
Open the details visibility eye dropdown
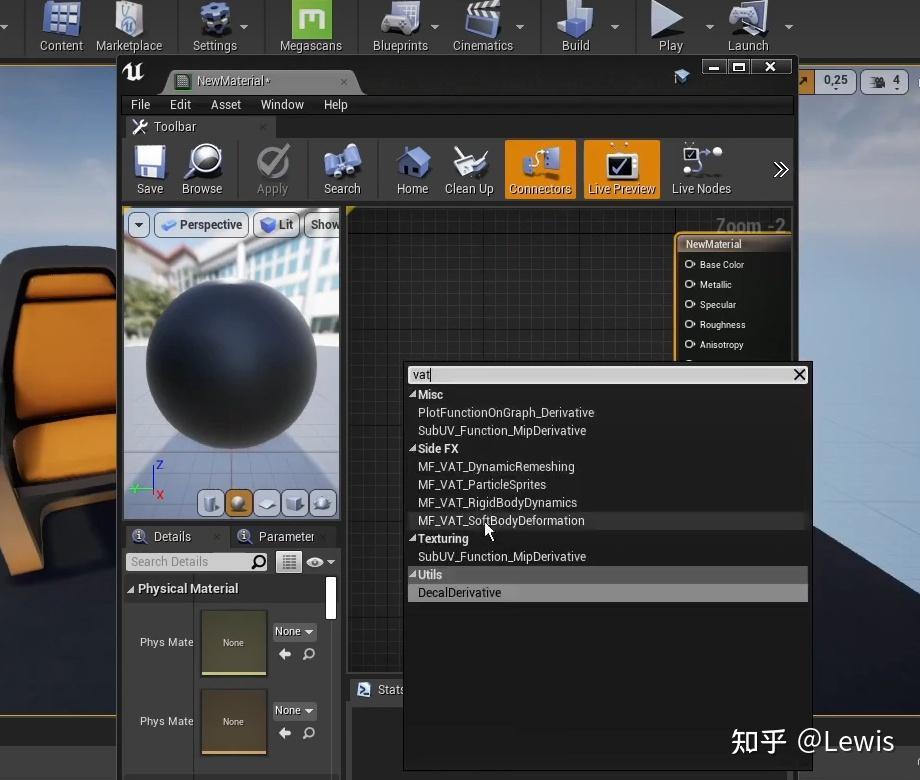(320, 562)
